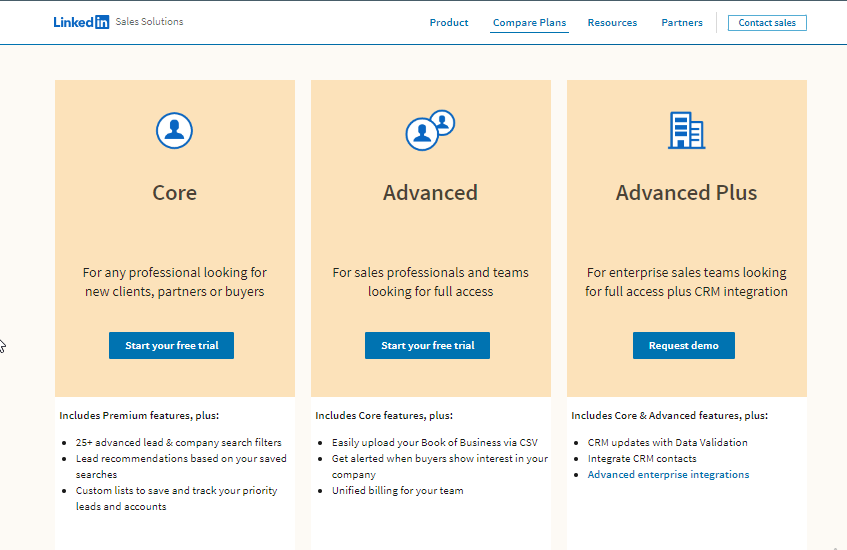Click 'Includes Core features, plus:' text
This screenshot has width=847, height=550.
384,415
